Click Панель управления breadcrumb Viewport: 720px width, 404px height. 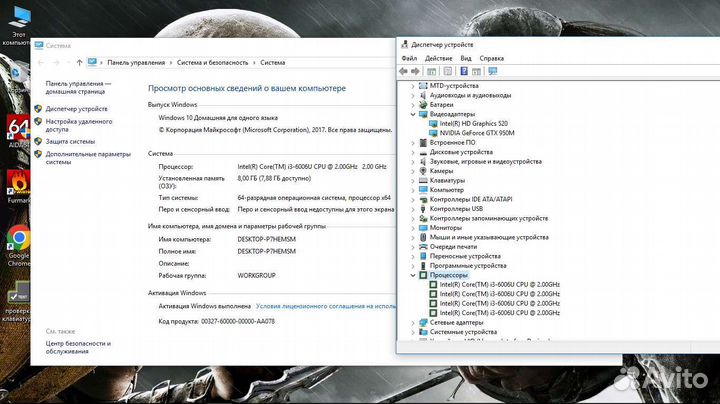click(136, 62)
